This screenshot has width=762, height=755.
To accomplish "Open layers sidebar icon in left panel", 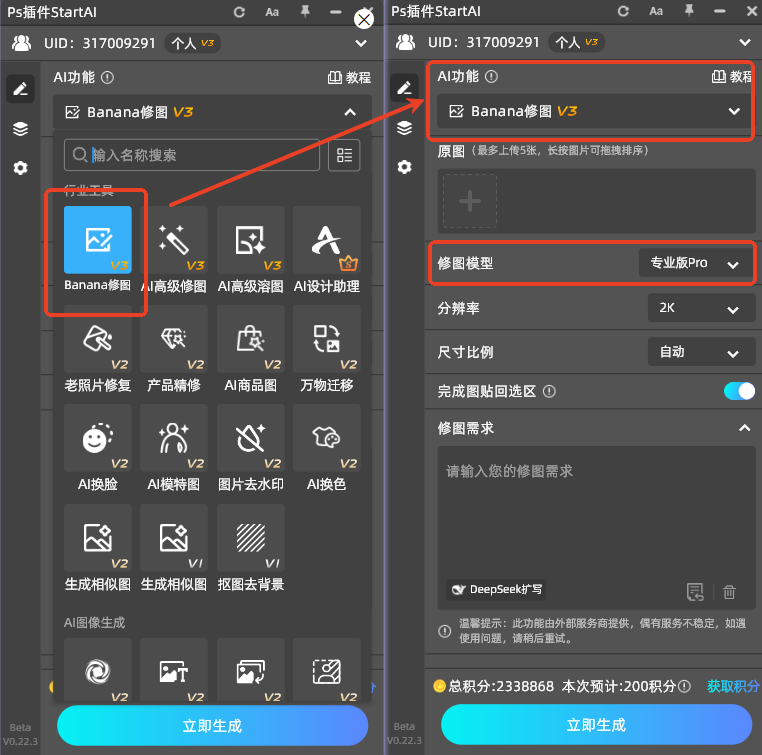I will pos(20,129).
